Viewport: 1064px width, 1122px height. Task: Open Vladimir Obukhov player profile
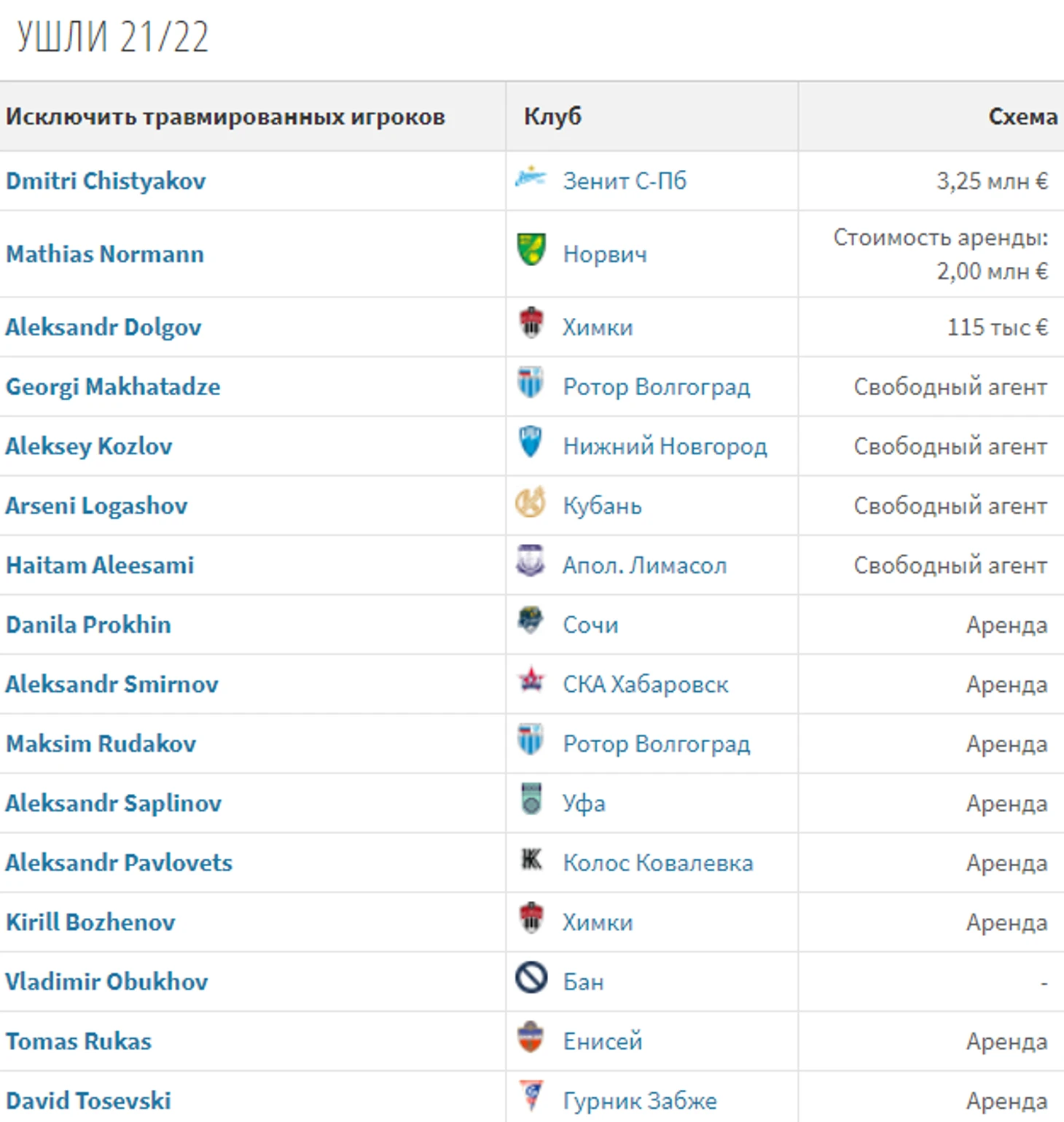[106, 982]
